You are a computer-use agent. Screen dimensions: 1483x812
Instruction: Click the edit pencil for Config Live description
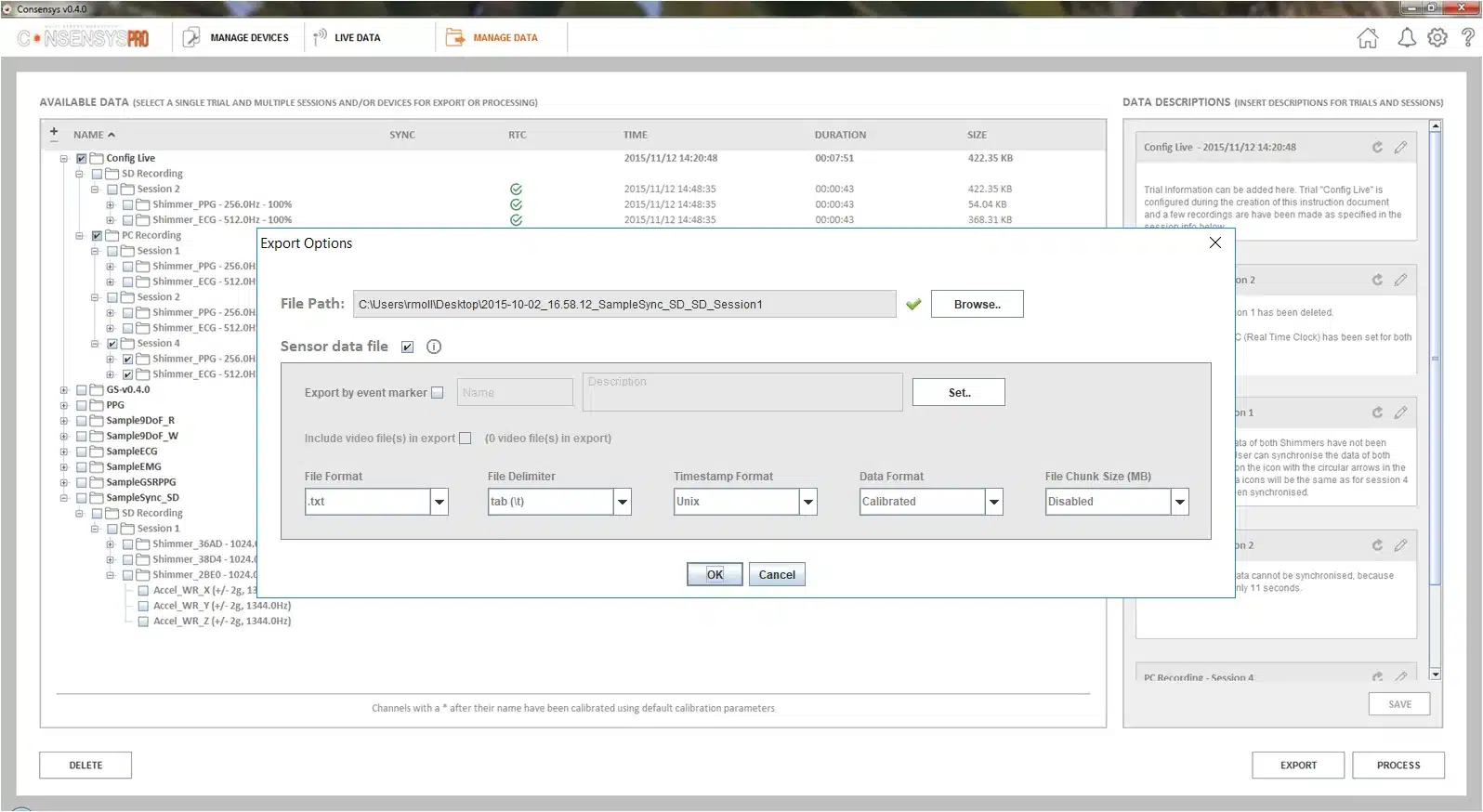point(1400,147)
